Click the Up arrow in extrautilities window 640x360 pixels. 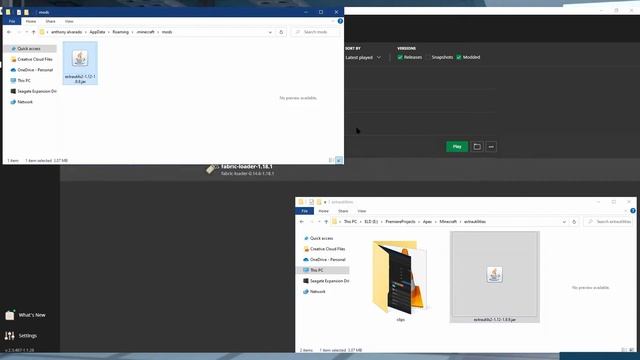(x=326, y=222)
